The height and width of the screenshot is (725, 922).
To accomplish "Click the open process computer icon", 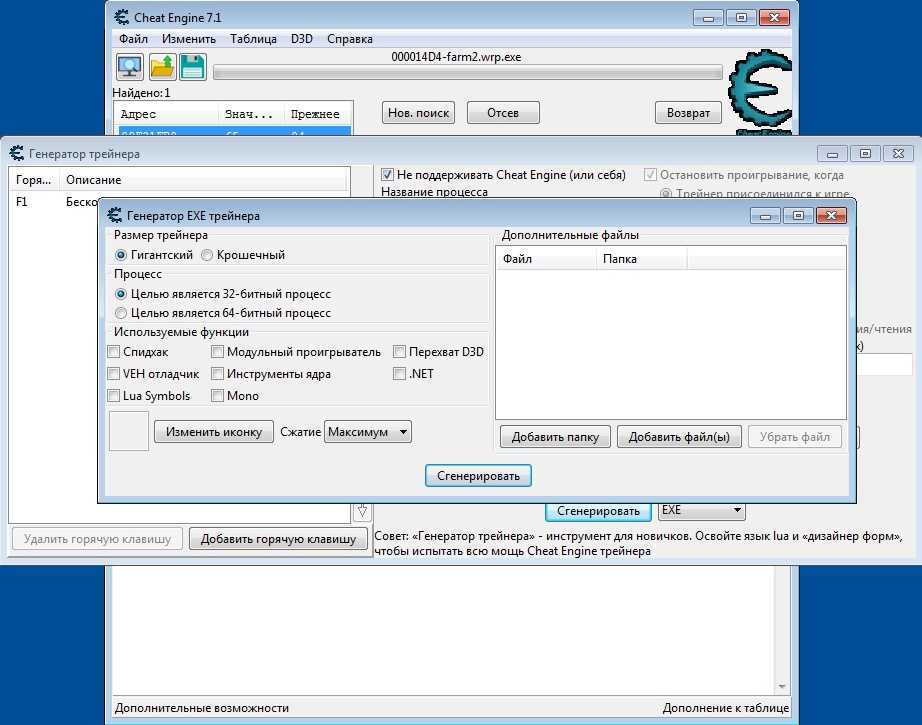I will (130, 67).
